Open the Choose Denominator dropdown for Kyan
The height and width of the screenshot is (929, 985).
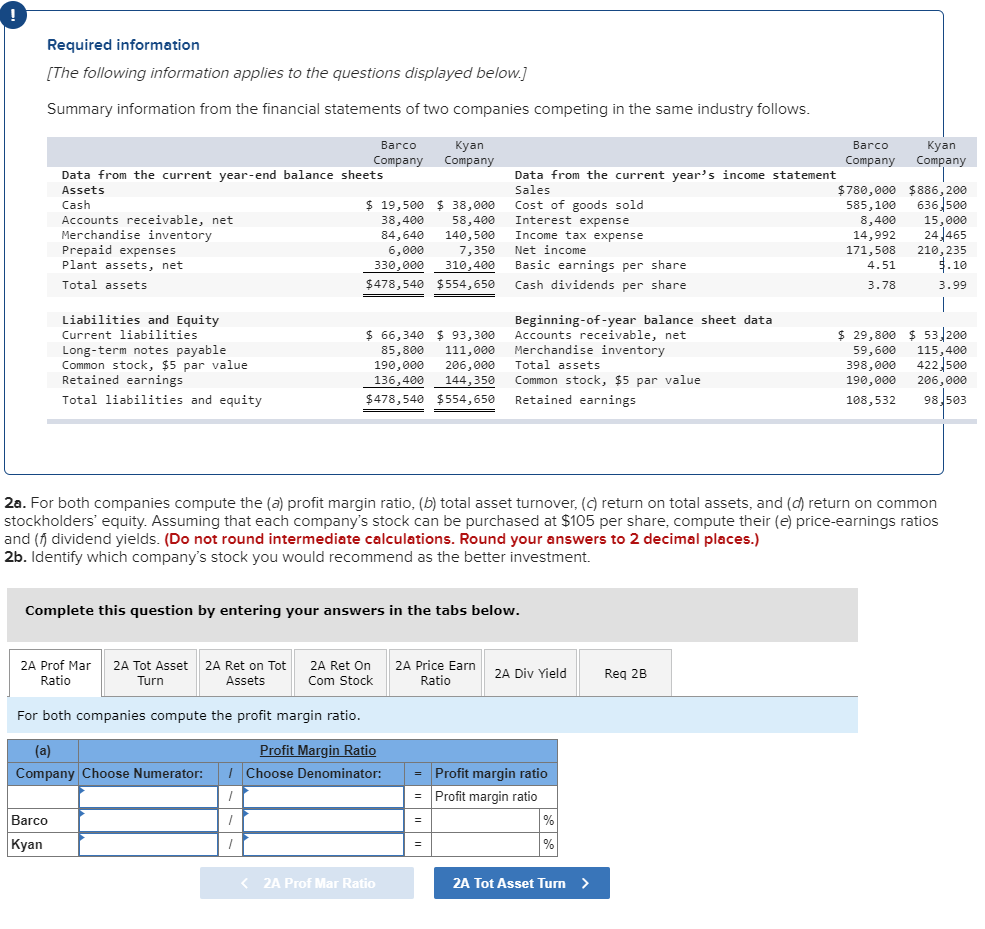(322, 843)
